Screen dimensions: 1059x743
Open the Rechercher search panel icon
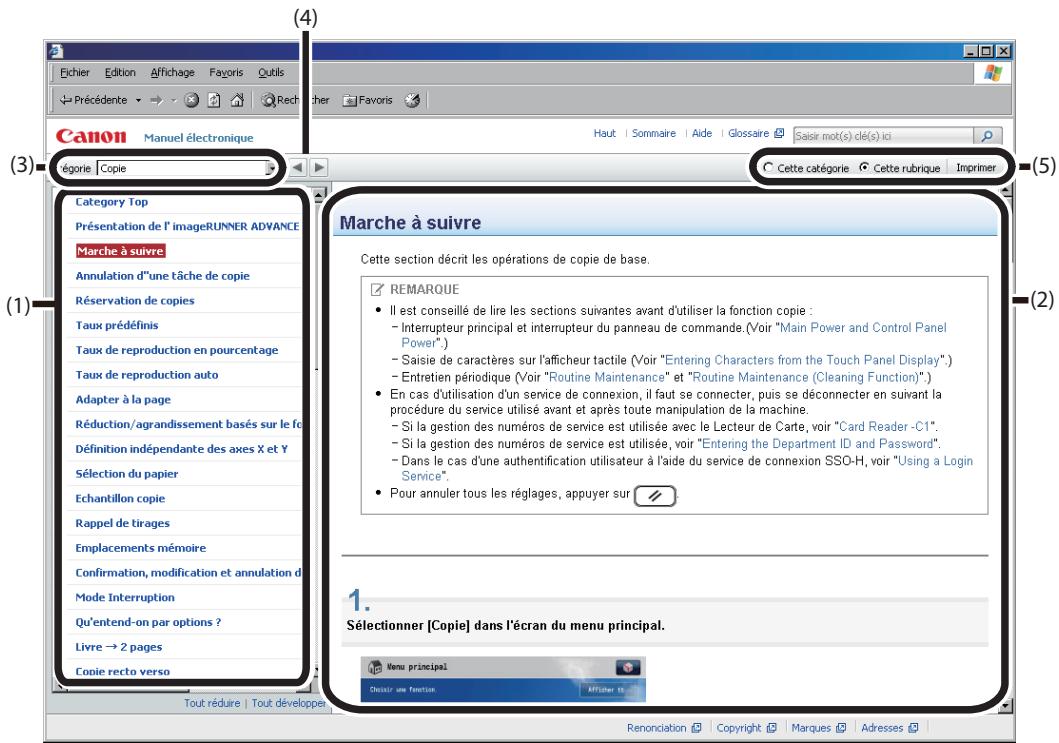270,99
